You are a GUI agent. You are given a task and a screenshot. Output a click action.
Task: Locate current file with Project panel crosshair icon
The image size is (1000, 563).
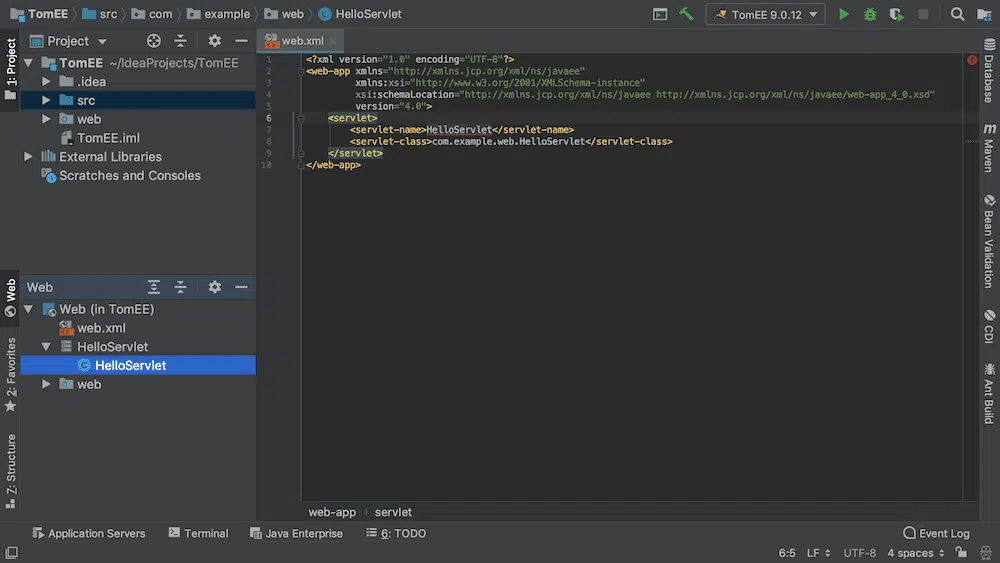(154, 41)
